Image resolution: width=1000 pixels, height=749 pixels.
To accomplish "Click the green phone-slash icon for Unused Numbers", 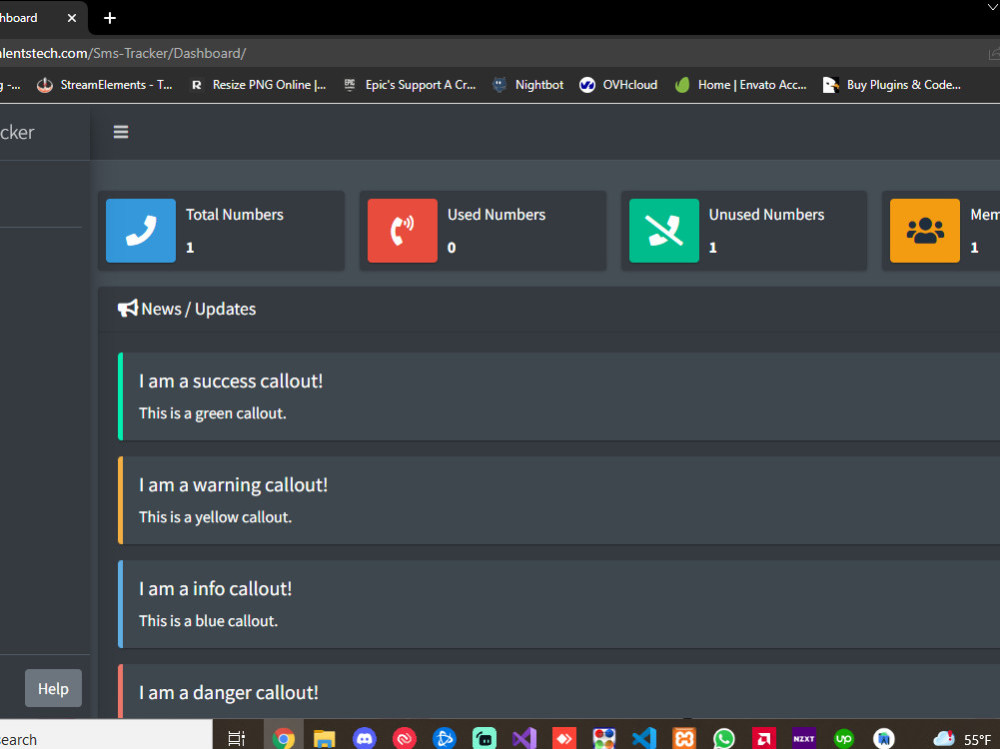I will point(664,230).
